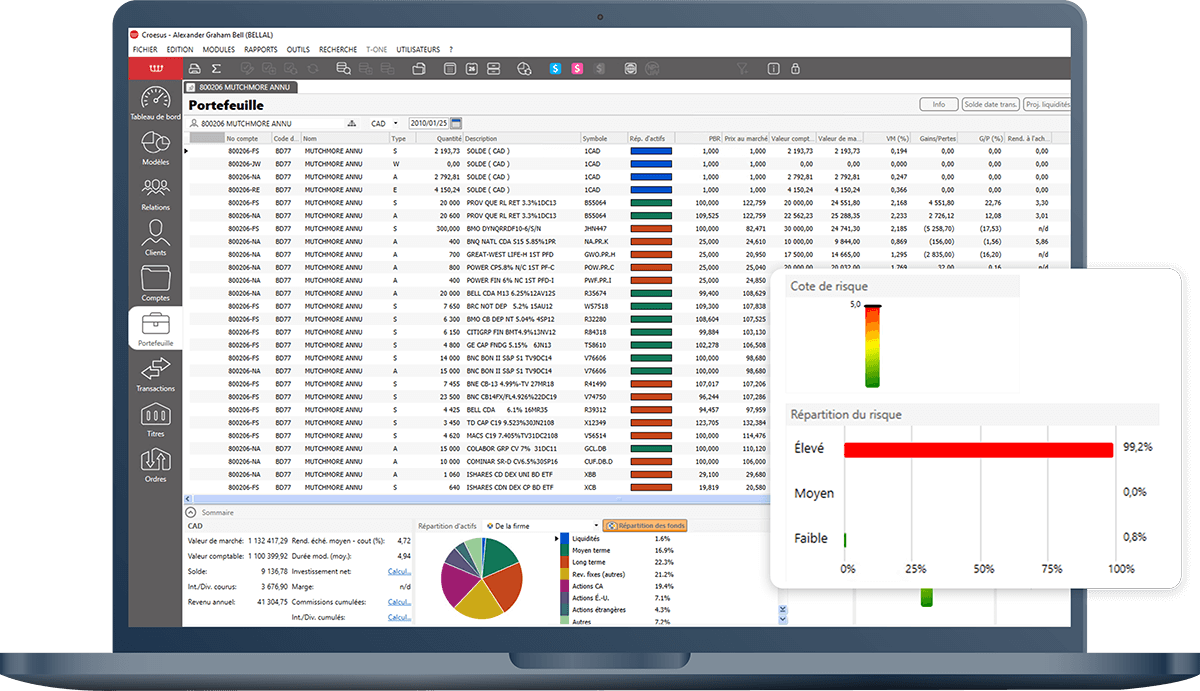Open the Ordres module
The image size is (1200, 691).
click(x=155, y=464)
